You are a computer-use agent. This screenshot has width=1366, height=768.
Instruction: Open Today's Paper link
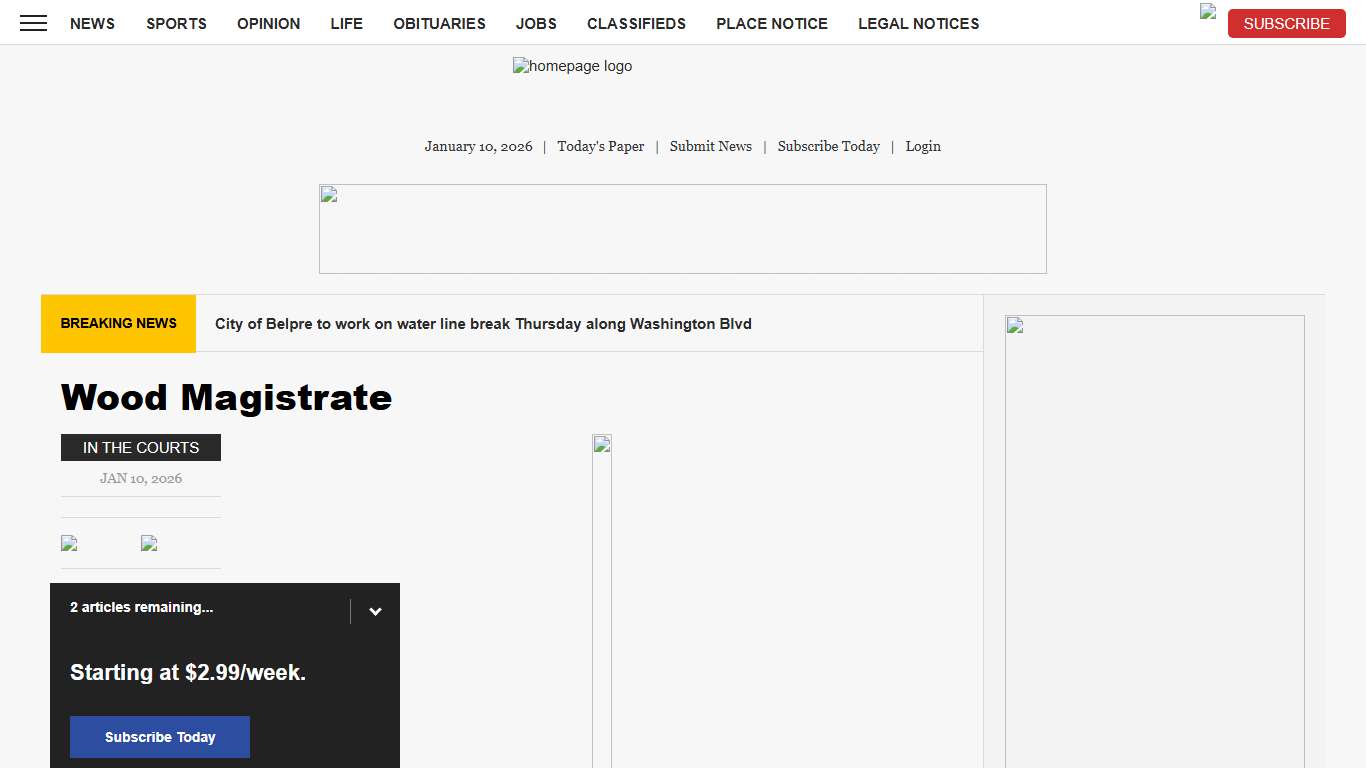pyautogui.click(x=600, y=146)
